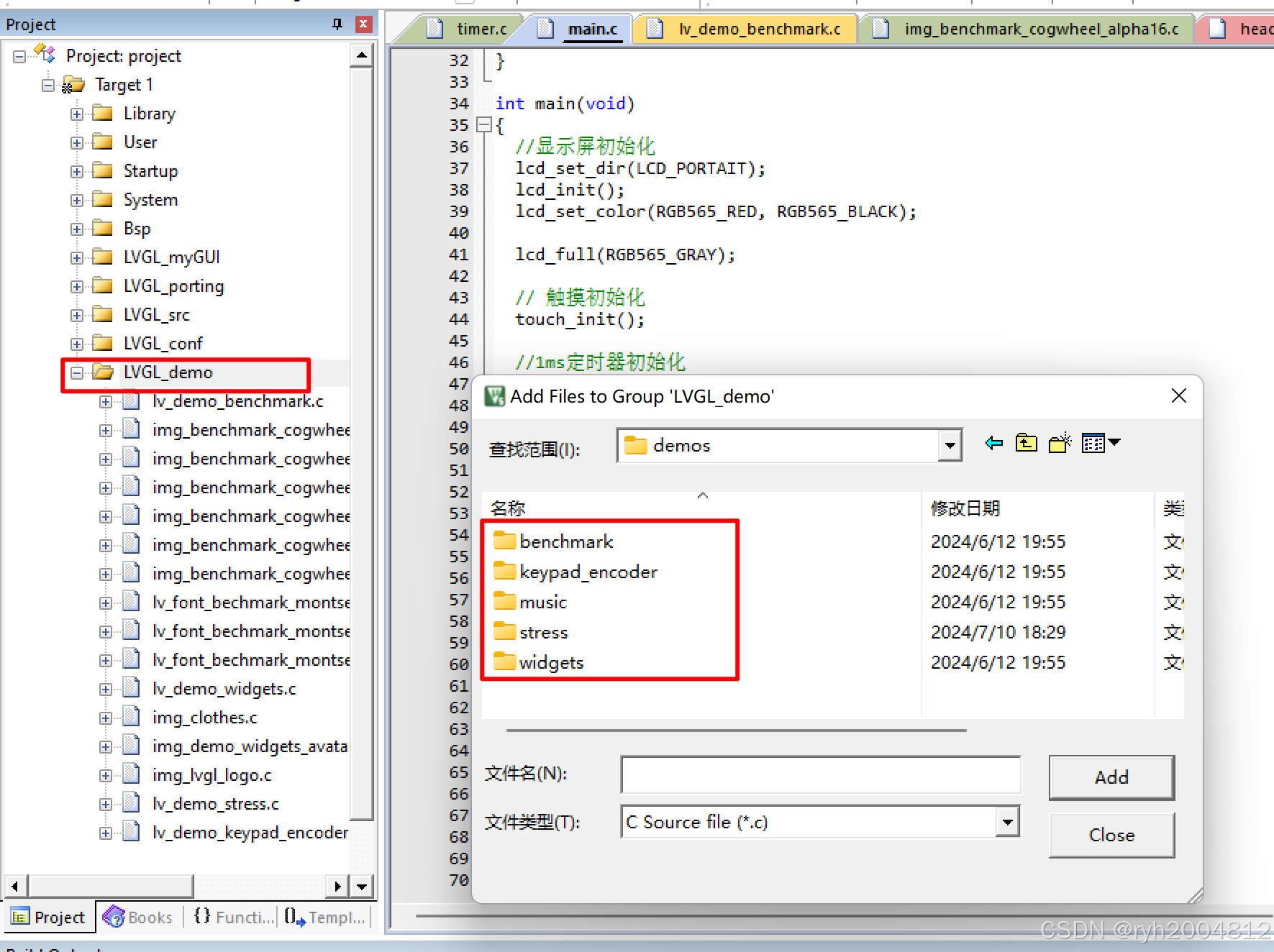Click the Close button in the dialog
Viewport: 1274px width, 952px height.
coord(1111,835)
